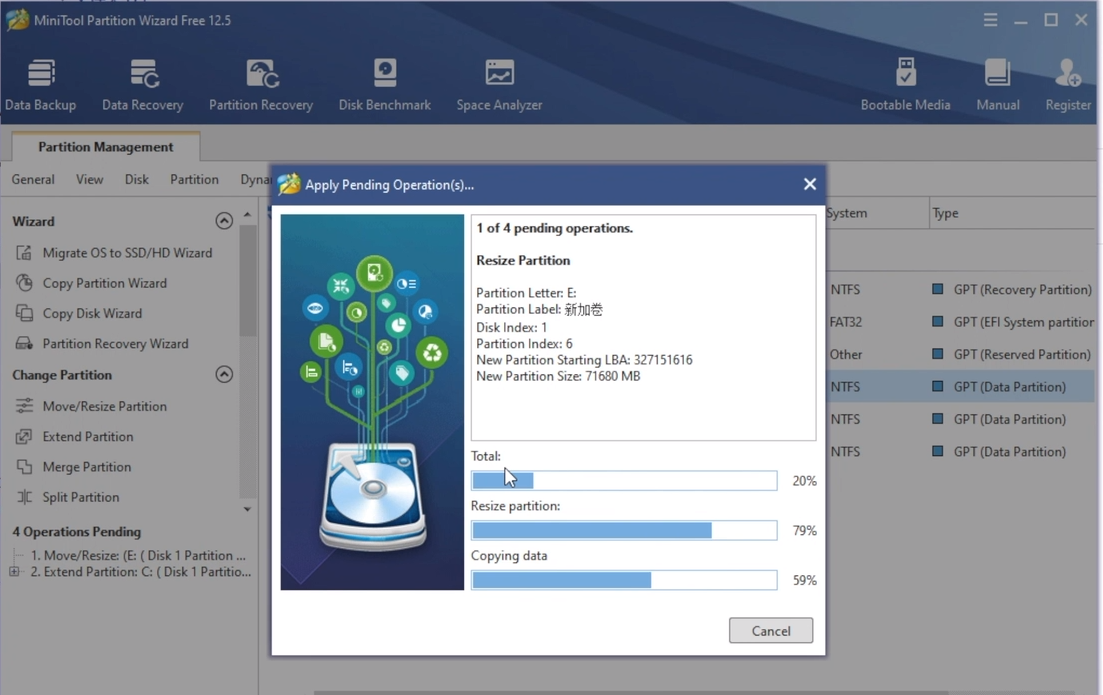
Task: Click the Migrate OS to SSD/HD Wizard icon
Action: coord(24,253)
